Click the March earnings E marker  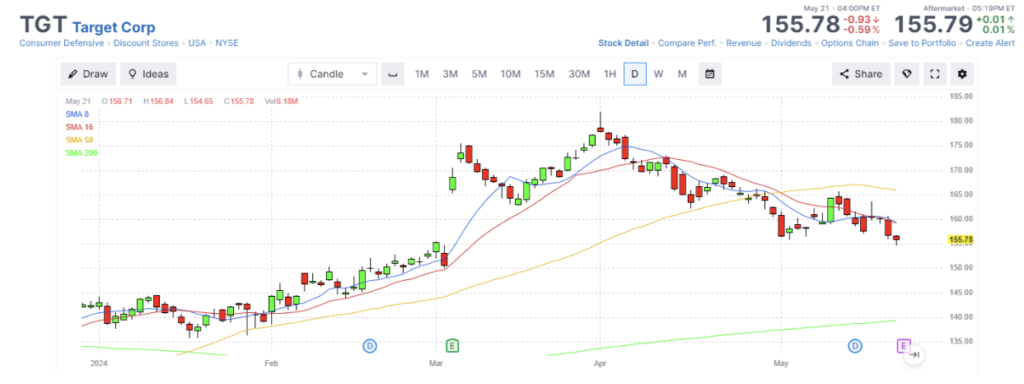452,345
